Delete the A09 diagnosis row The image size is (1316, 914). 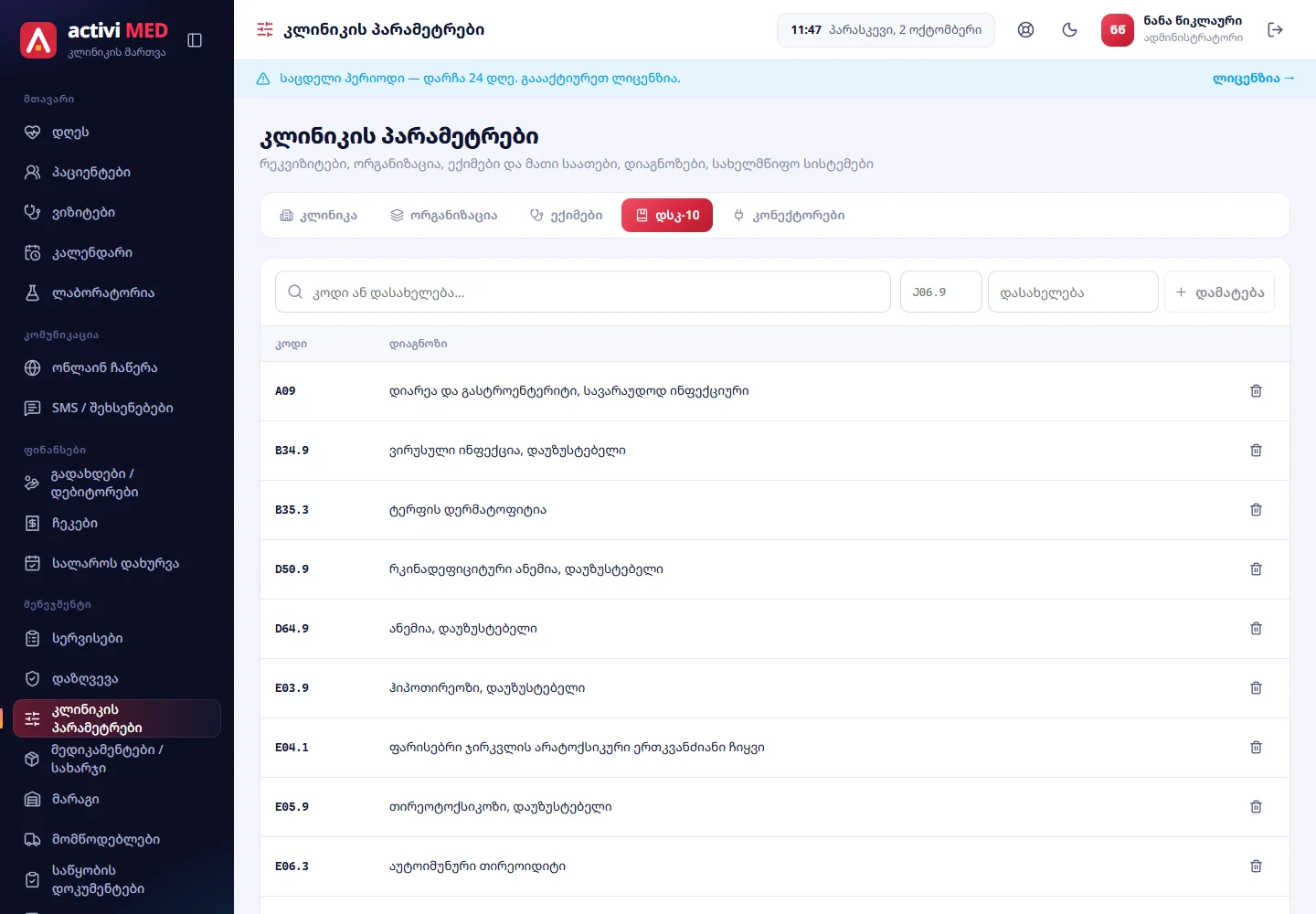click(x=1256, y=391)
